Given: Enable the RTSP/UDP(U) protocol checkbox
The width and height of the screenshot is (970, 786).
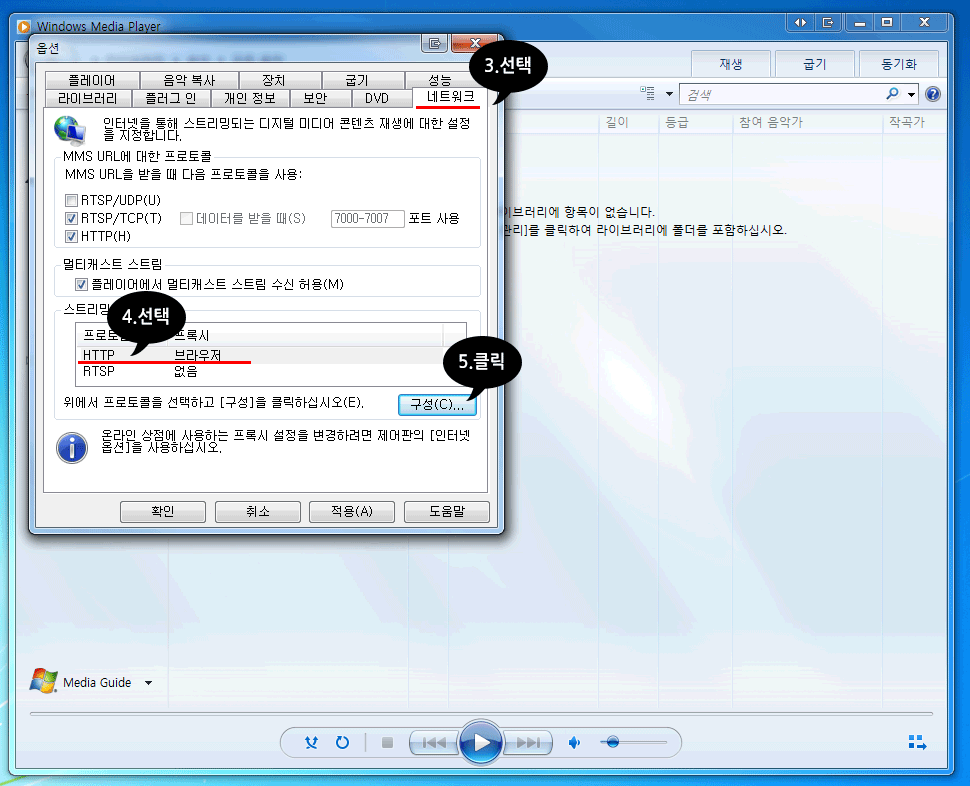Looking at the screenshot, I should [72, 200].
